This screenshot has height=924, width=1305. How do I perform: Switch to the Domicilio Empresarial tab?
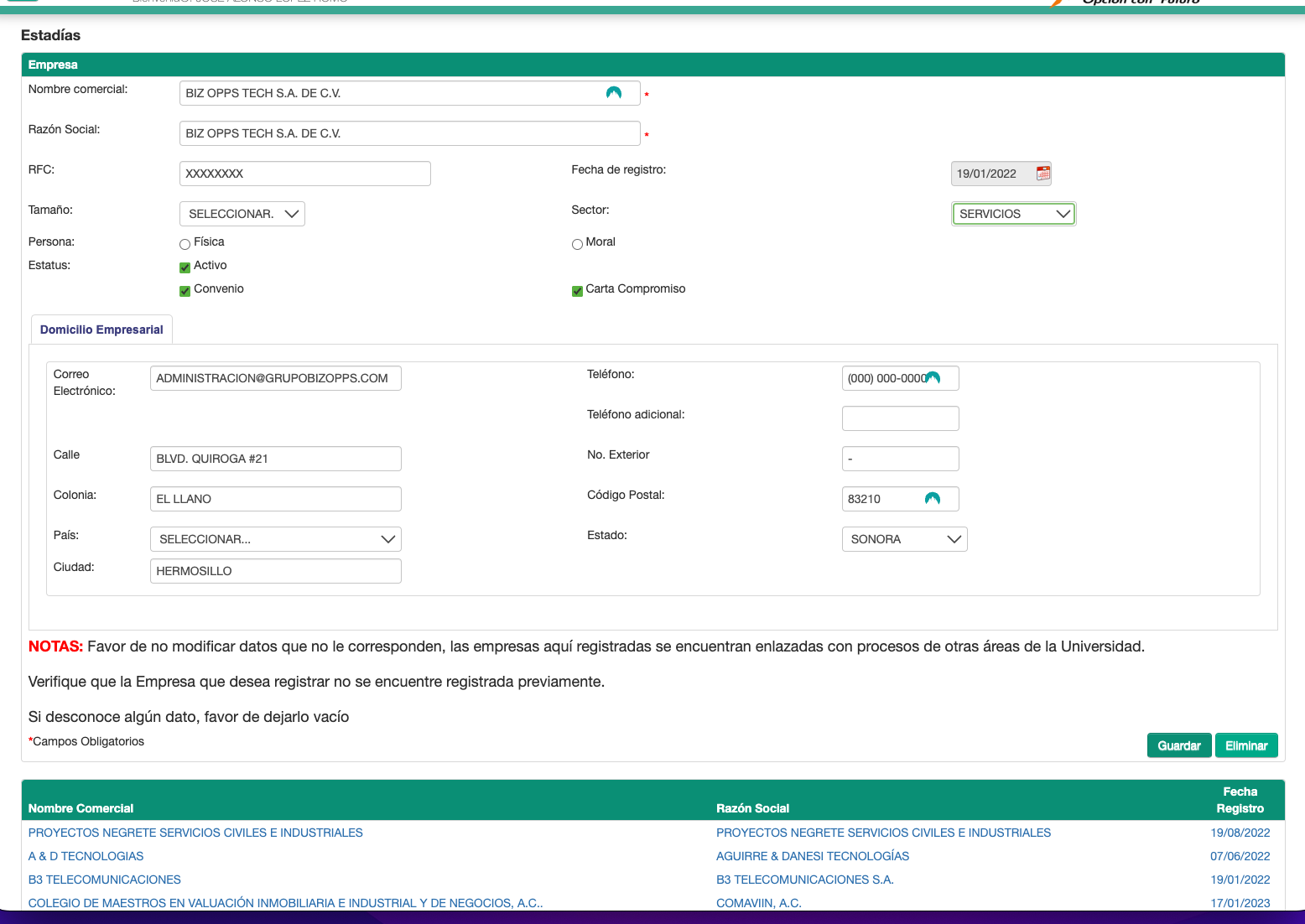101,330
